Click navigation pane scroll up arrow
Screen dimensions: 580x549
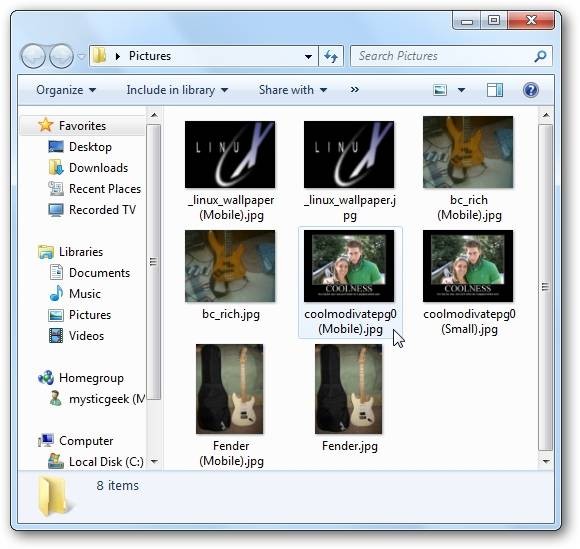tap(154, 115)
